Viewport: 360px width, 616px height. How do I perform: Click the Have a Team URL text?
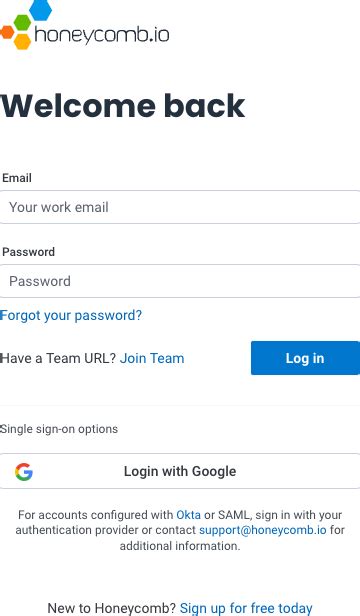click(x=58, y=358)
